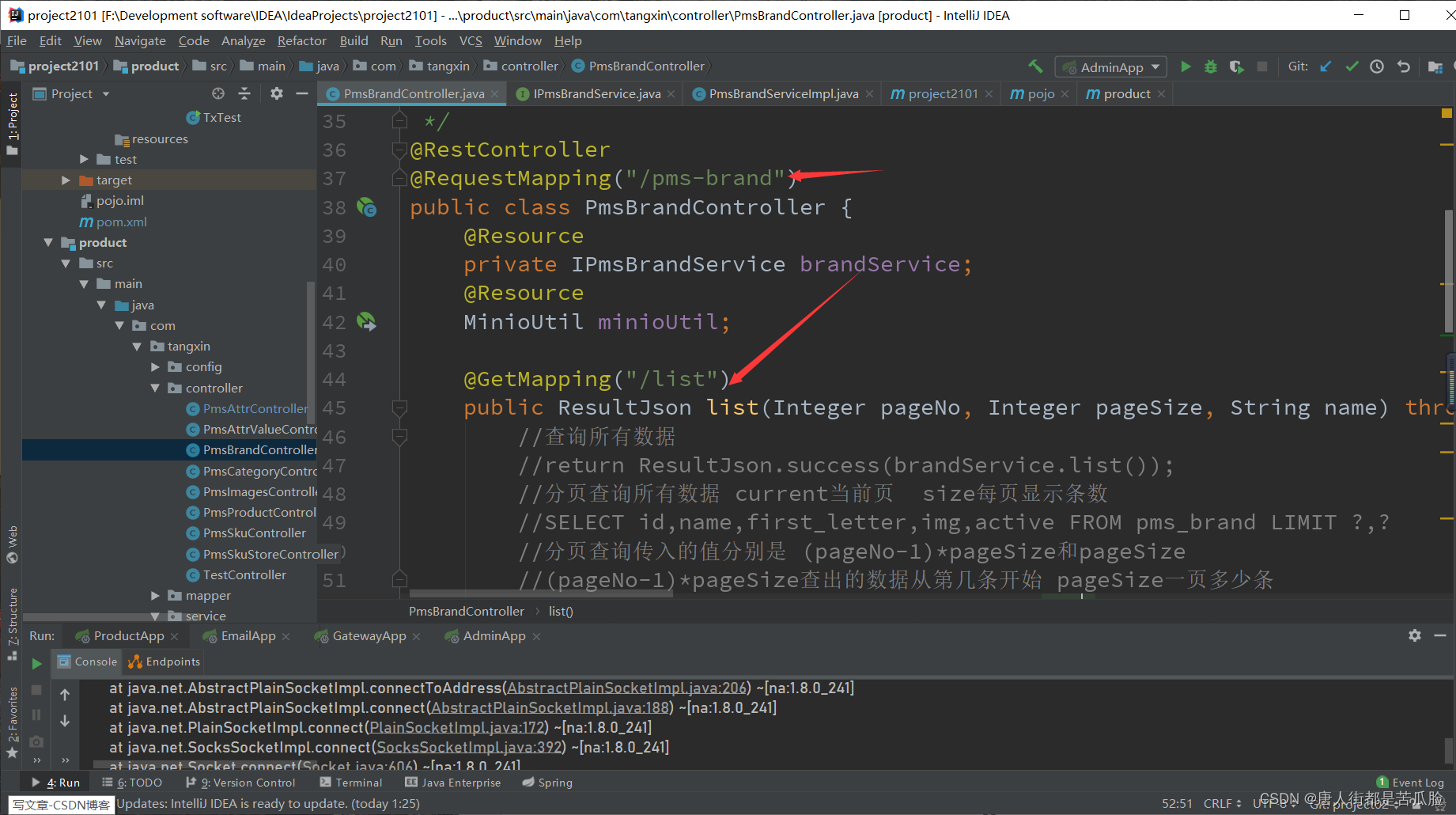Open Java Enterprise tool window
Screen dimensions: 1456x815
453,783
